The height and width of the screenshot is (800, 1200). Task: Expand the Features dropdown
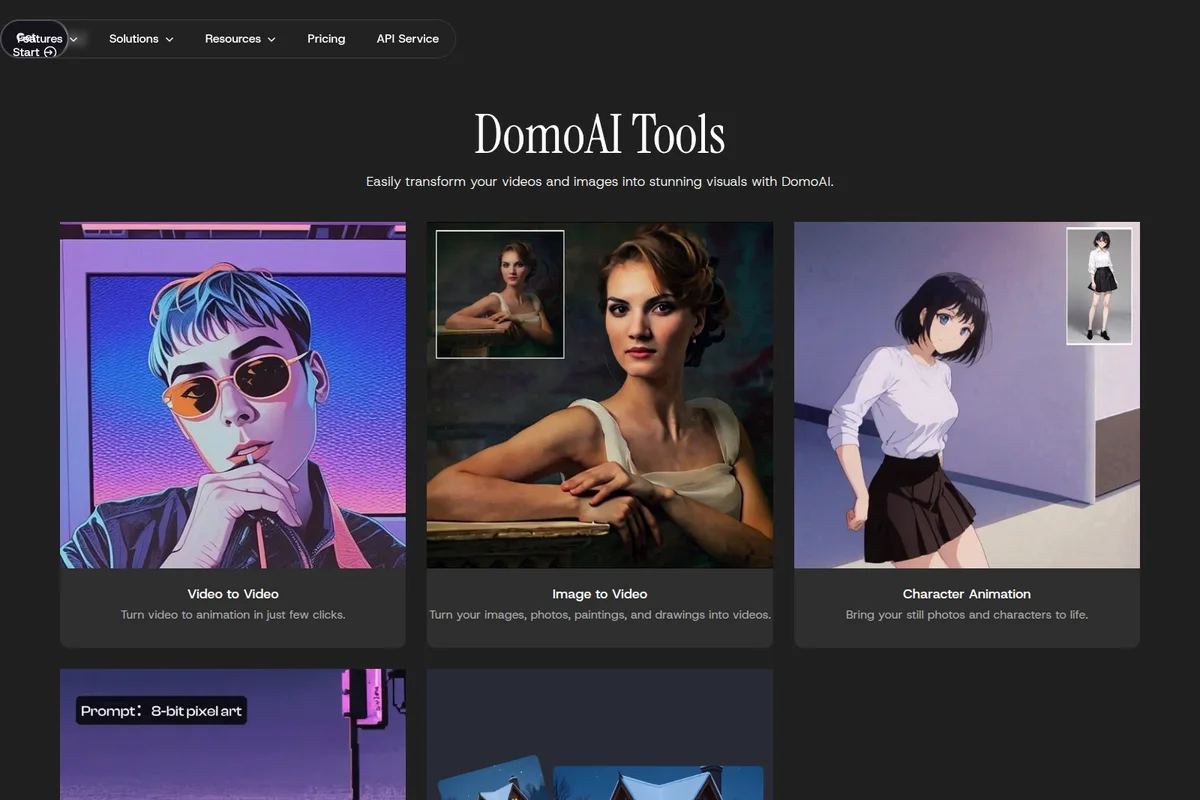[40, 38]
